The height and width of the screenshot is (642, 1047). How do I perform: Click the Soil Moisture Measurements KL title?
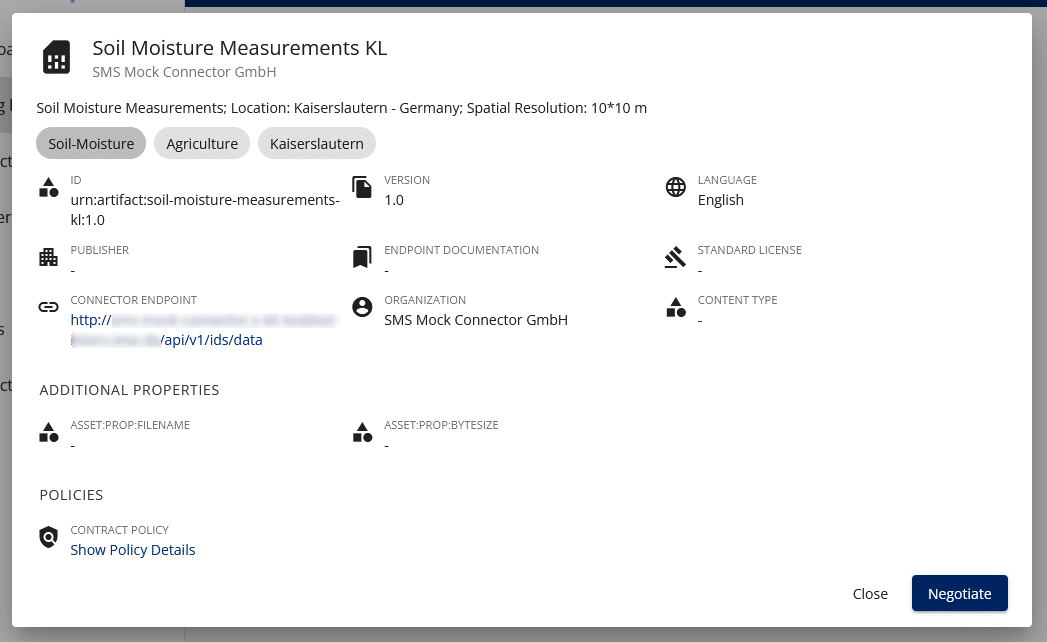(240, 48)
